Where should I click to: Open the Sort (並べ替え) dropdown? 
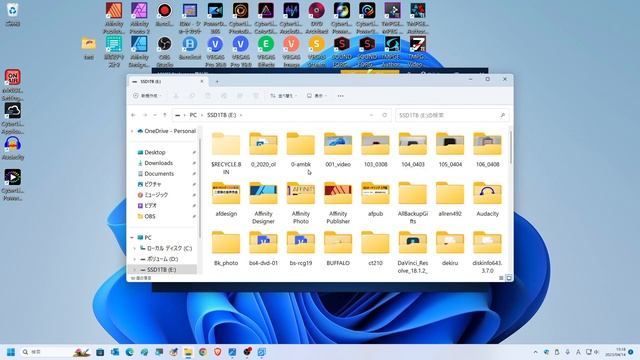click(x=284, y=96)
